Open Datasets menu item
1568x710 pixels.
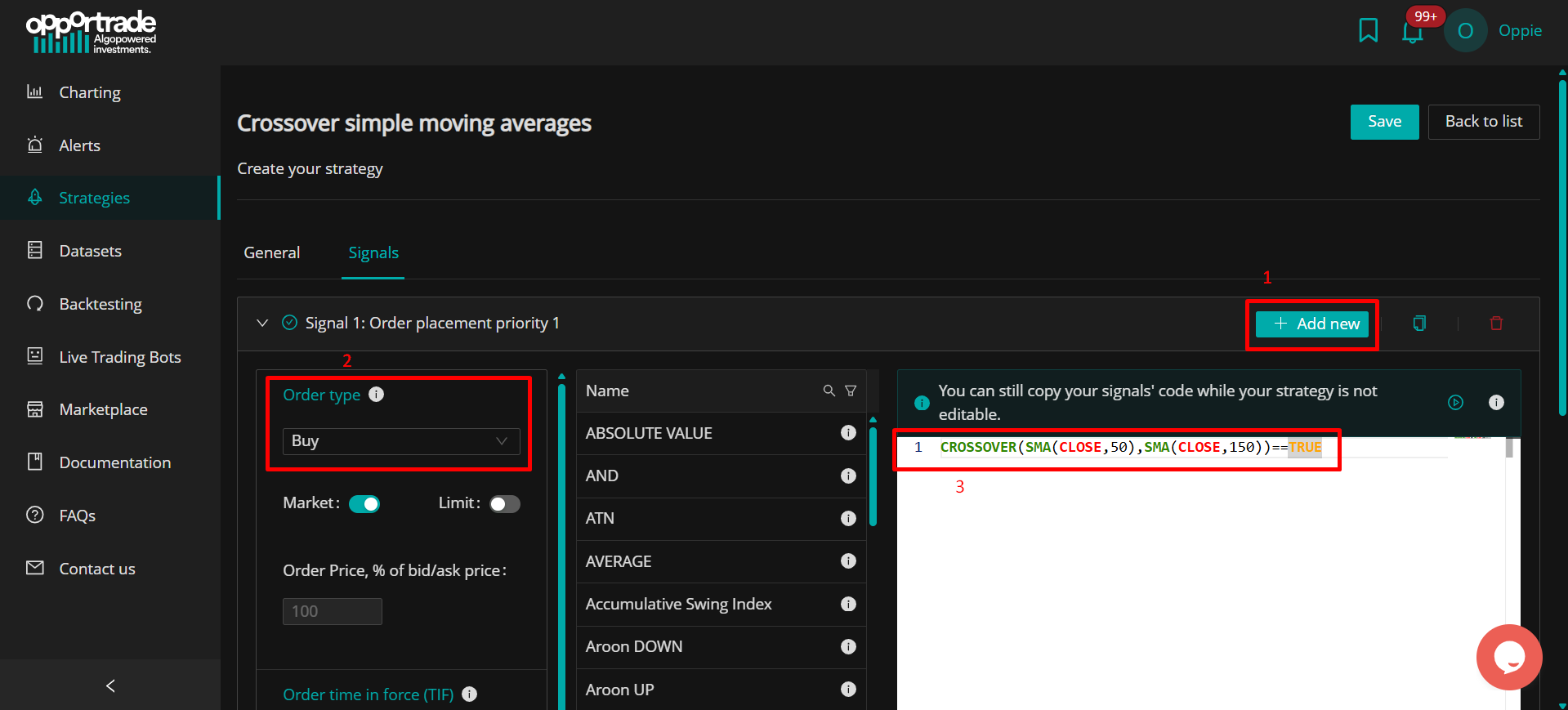(x=91, y=251)
